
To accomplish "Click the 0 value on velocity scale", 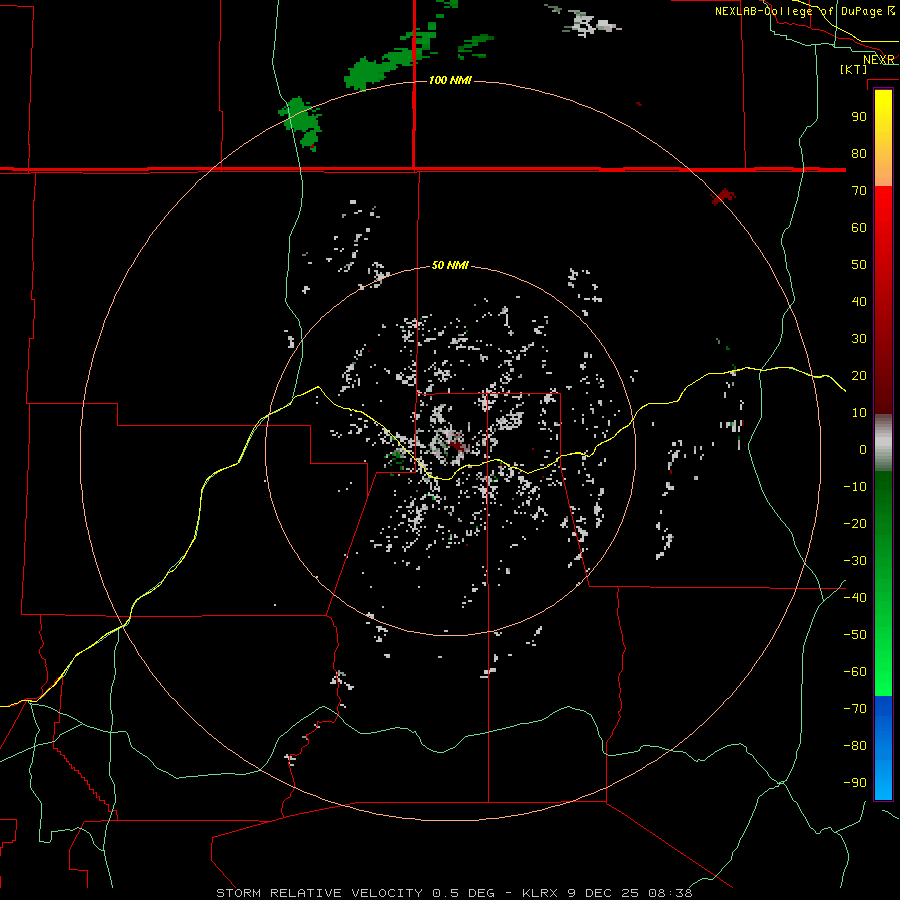I will (x=863, y=449).
